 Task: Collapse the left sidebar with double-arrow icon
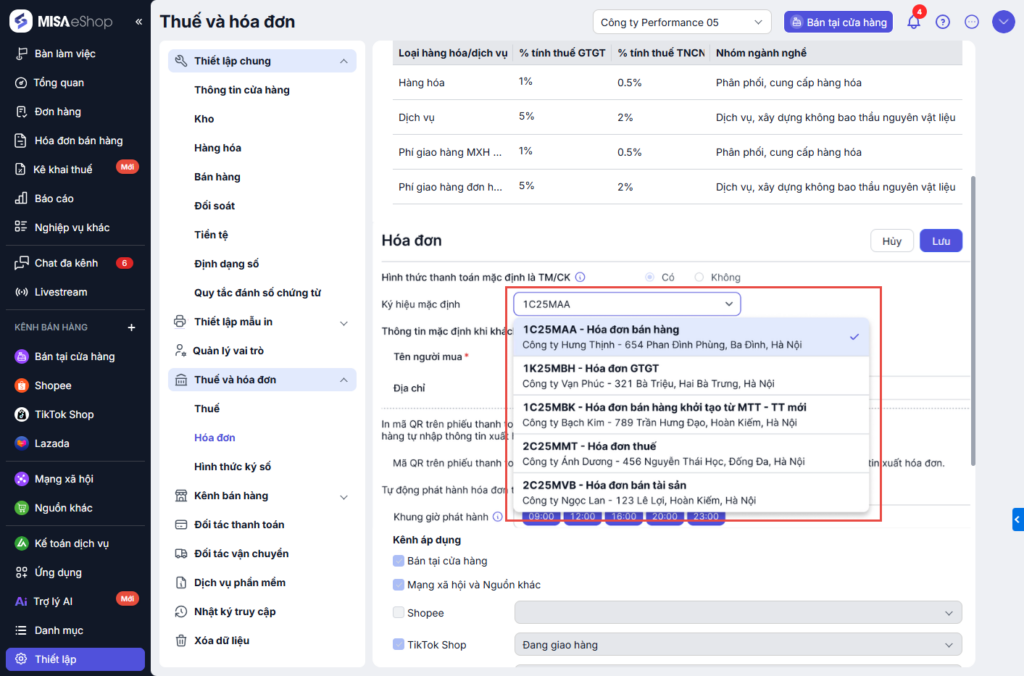click(138, 22)
